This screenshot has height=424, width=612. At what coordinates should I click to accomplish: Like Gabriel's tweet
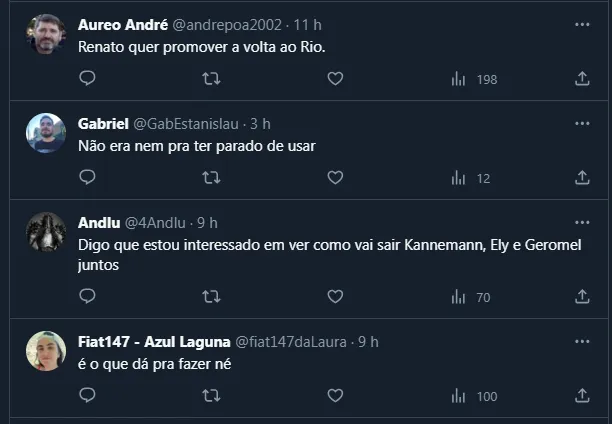(x=335, y=178)
